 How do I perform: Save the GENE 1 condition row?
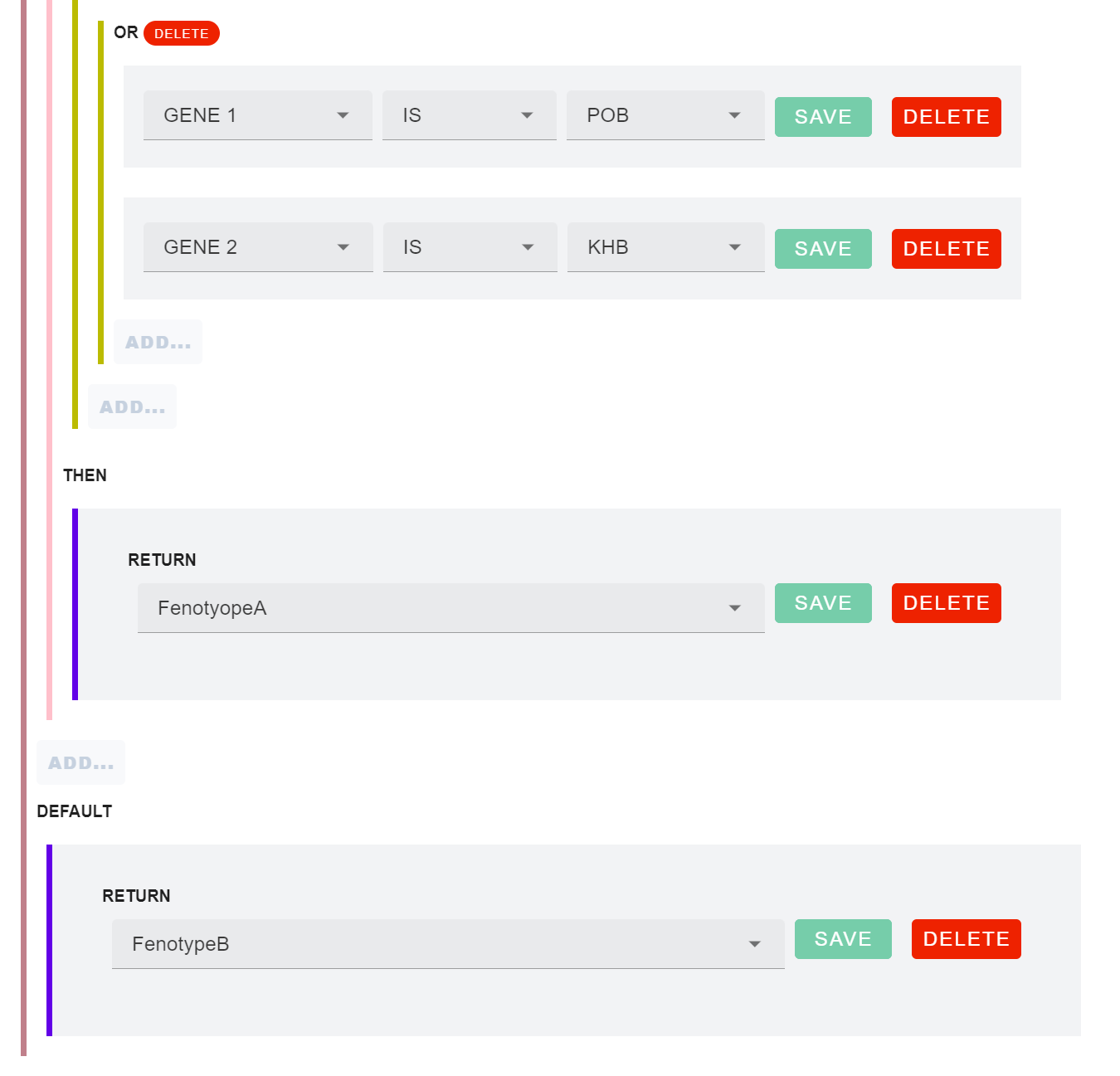point(822,117)
